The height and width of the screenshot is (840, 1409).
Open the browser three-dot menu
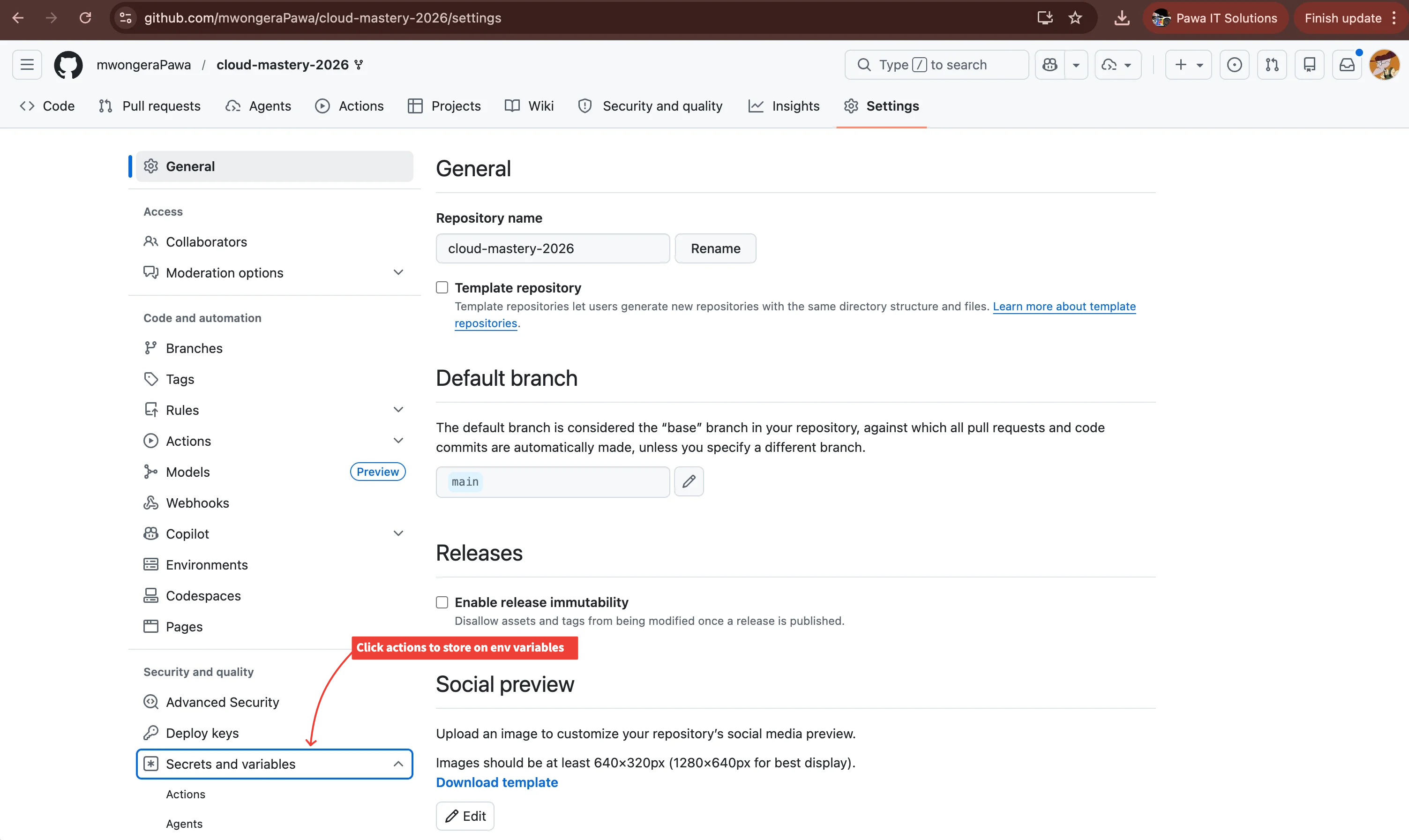tap(1394, 17)
